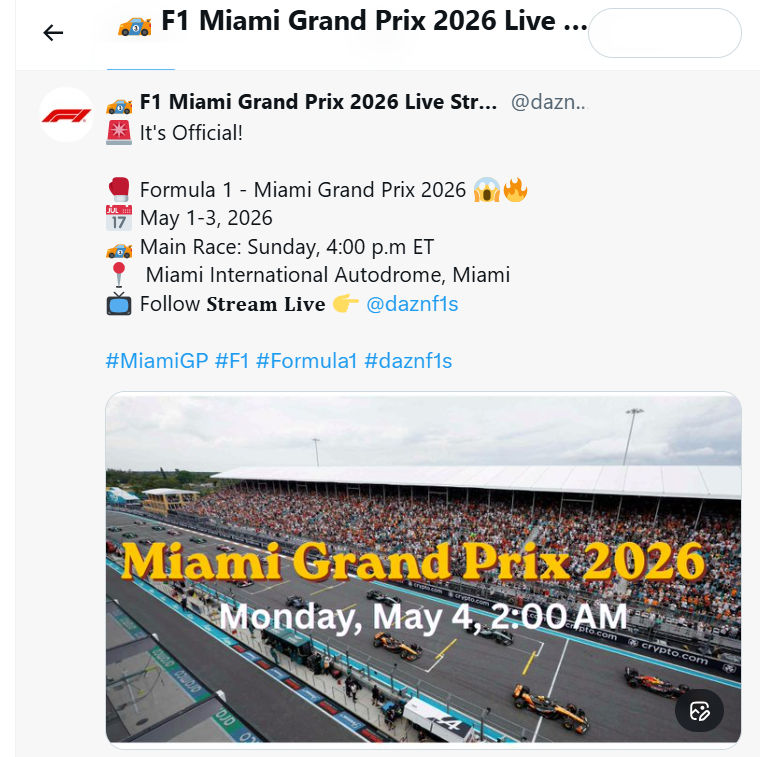Open the post author's display name
Viewport: 760px width, 757px height.
tap(318, 102)
